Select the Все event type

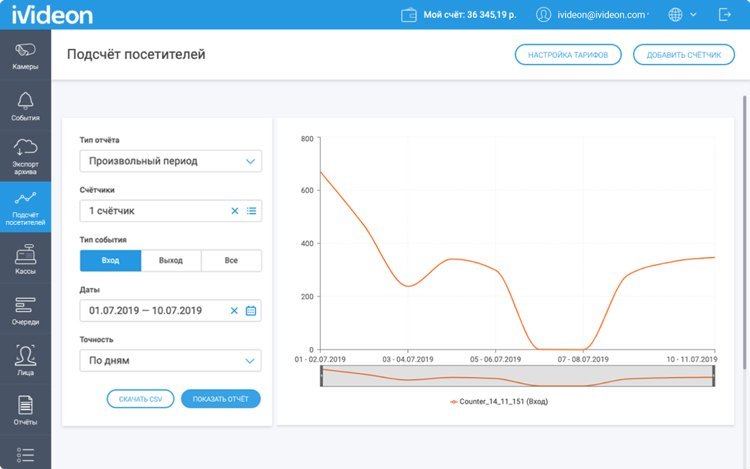(231, 261)
